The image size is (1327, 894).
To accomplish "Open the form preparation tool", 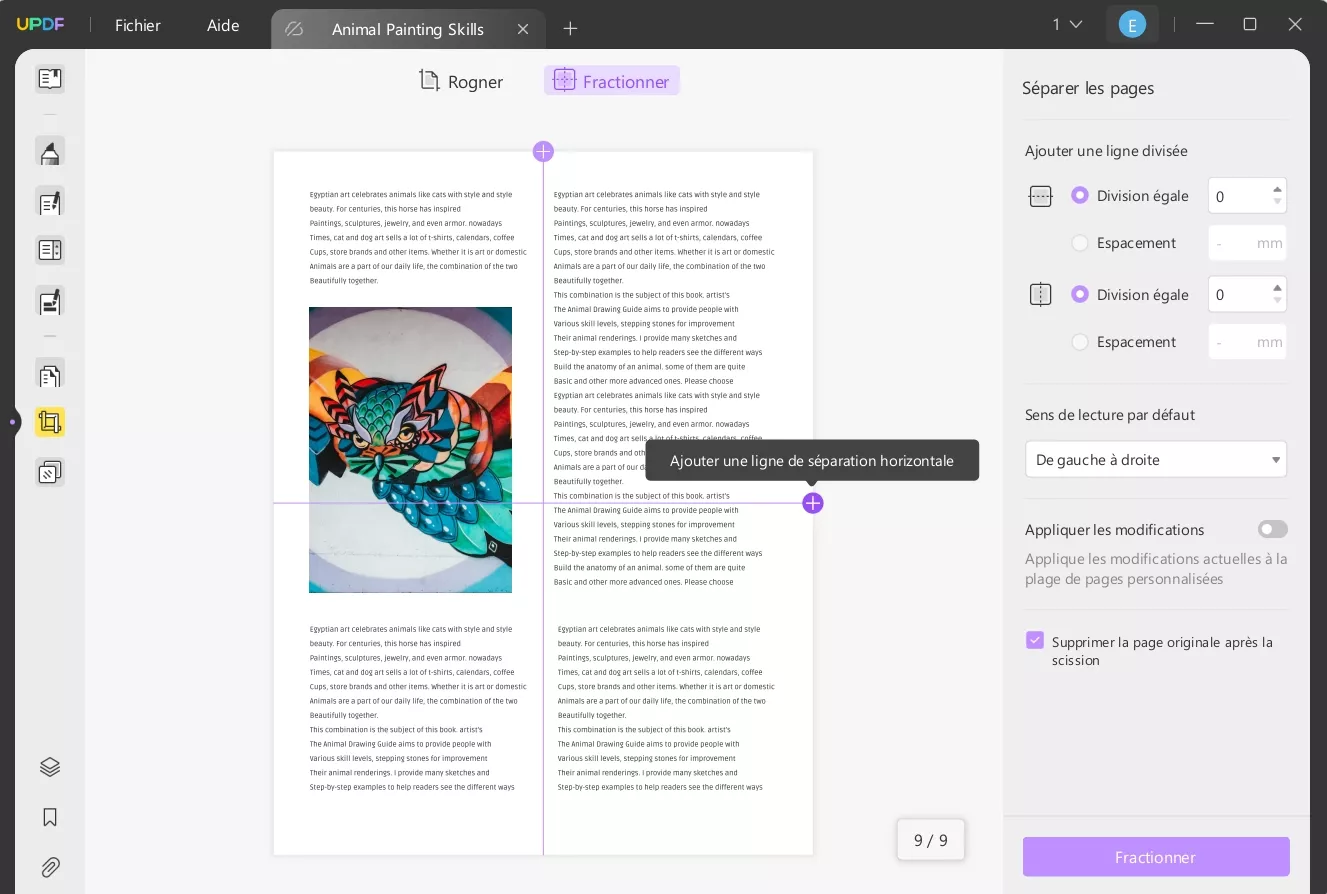I will tap(50, 250).
